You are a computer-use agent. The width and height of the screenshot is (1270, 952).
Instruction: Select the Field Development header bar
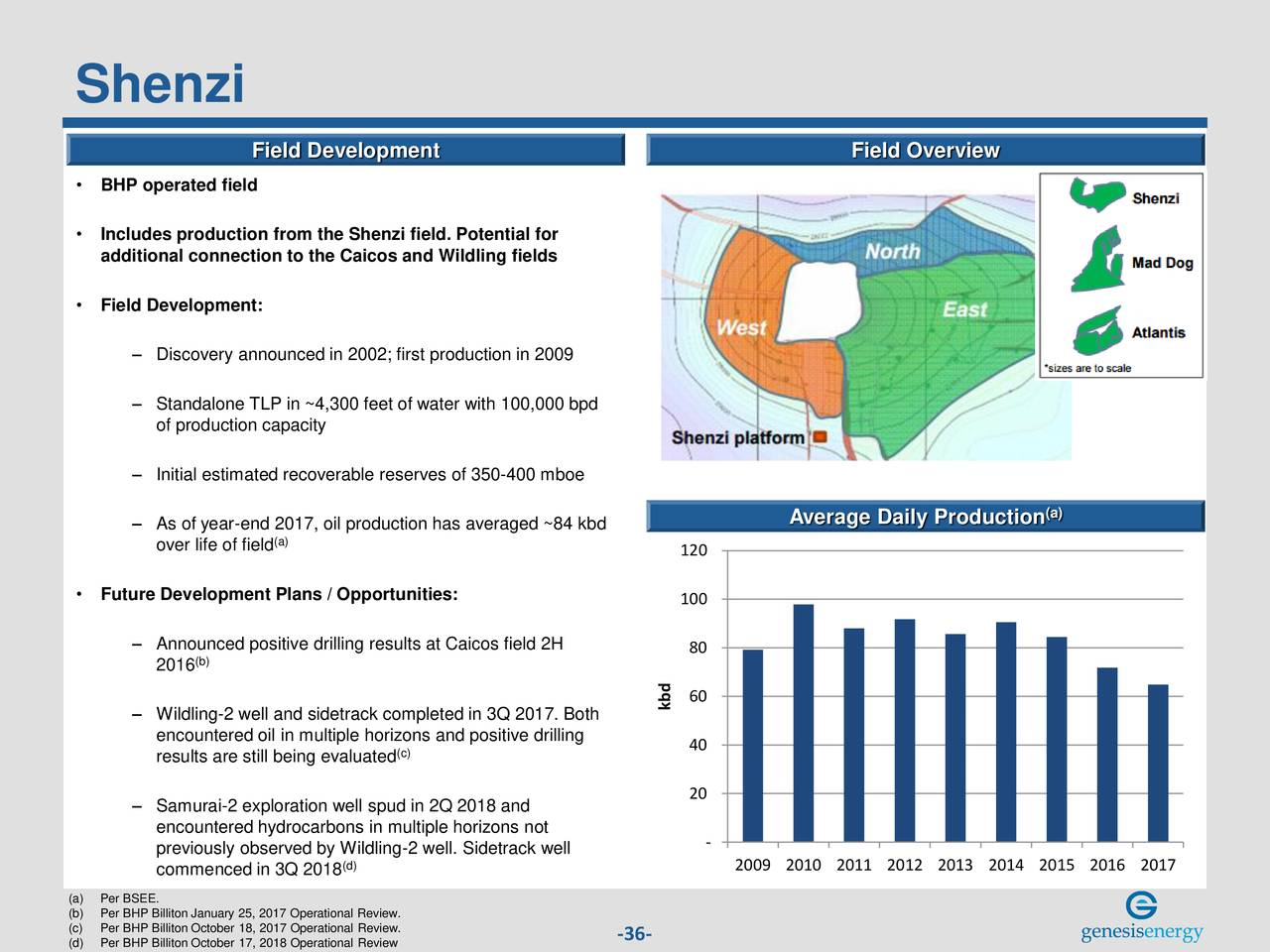pos(345,151)
